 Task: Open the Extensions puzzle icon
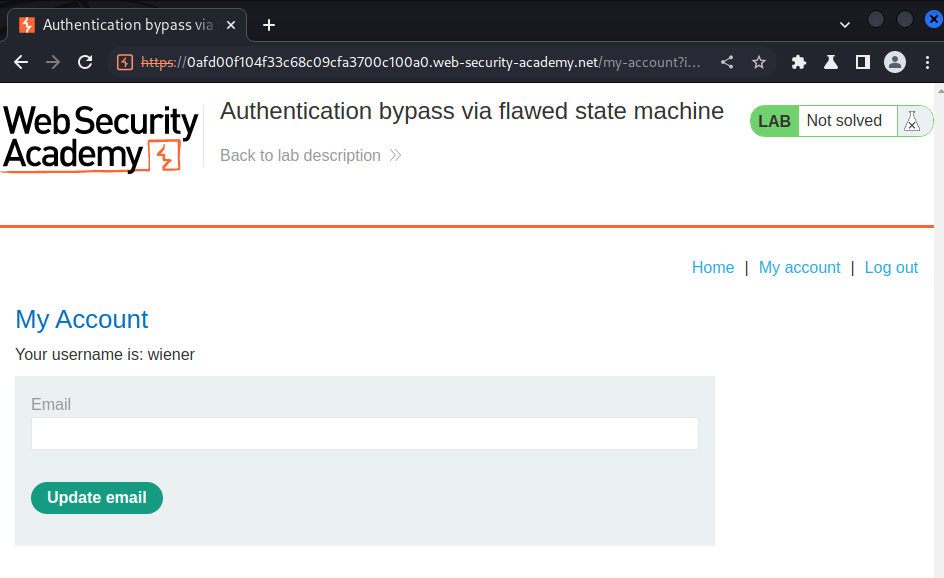(x=799, y=62)
